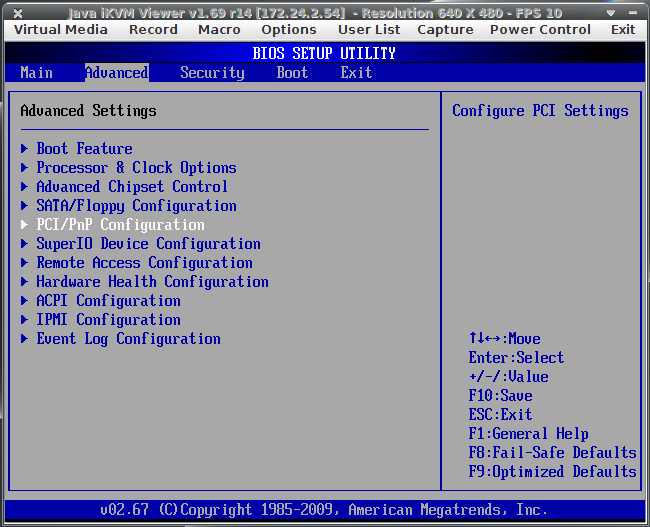
Task: Select the Exit BIOS tab
Action: 356,73
